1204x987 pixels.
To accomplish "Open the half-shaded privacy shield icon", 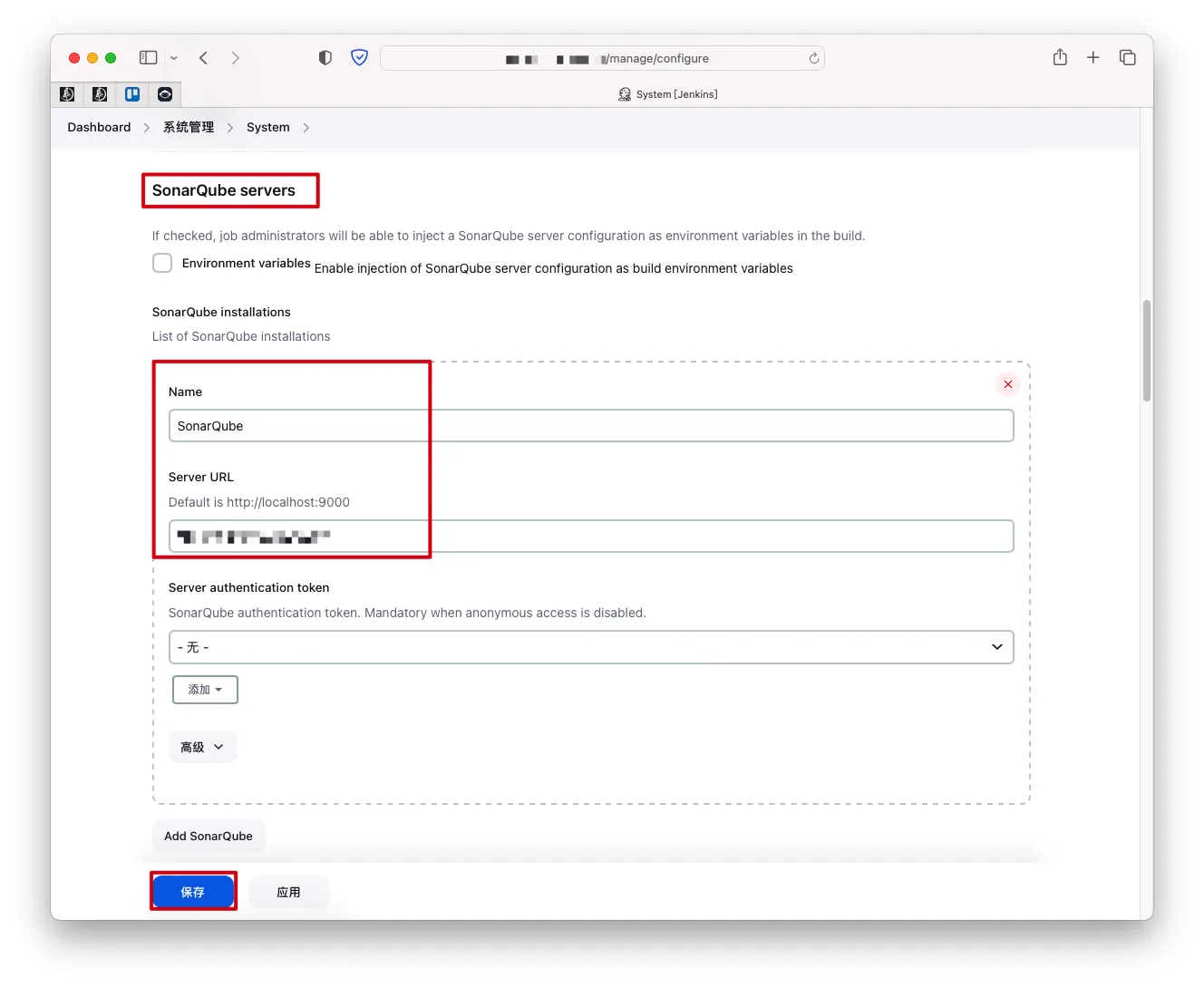I will (325, 58).
